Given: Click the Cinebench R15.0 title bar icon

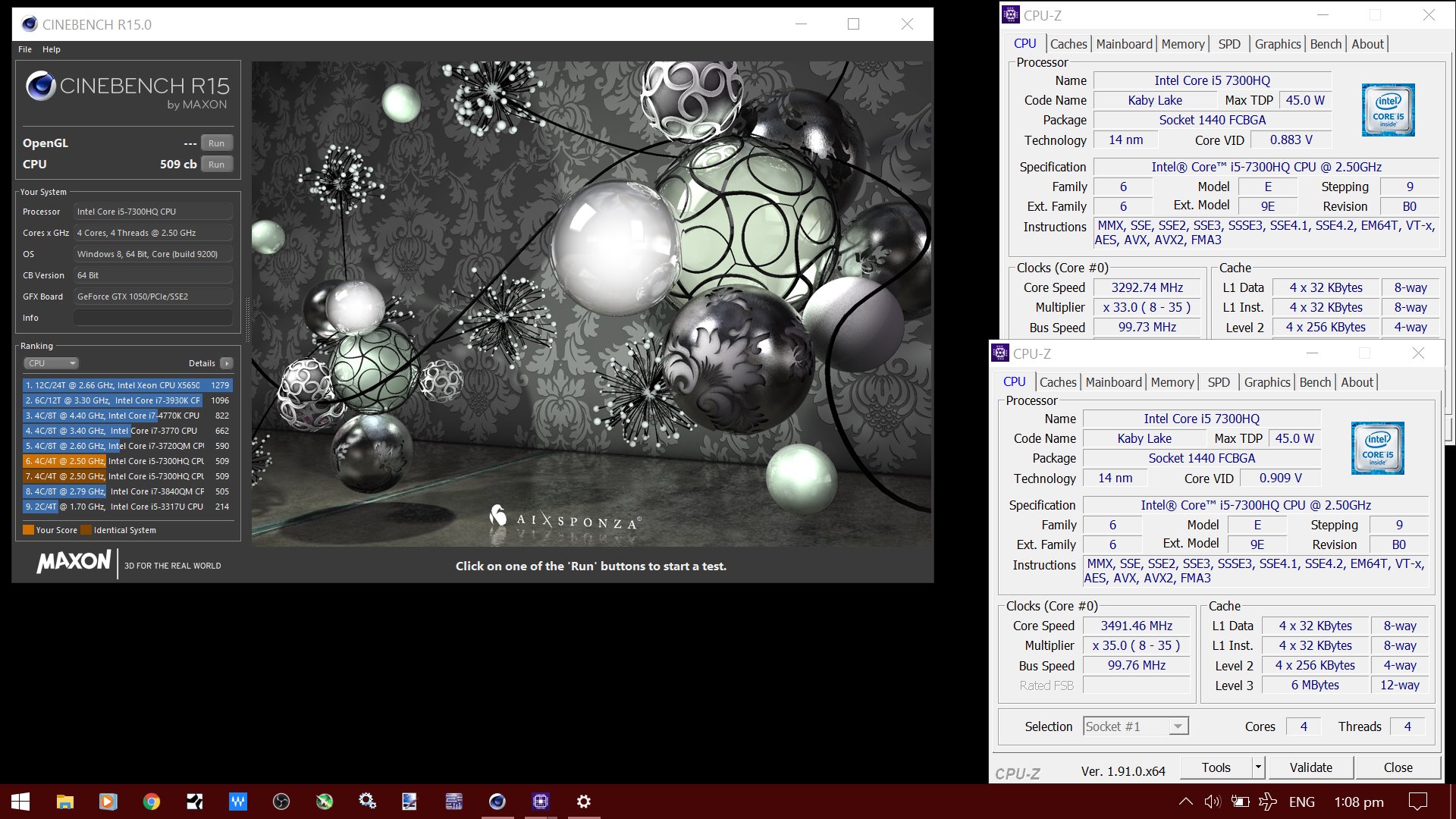Looking at the screenshot, I should pos(30,24).
